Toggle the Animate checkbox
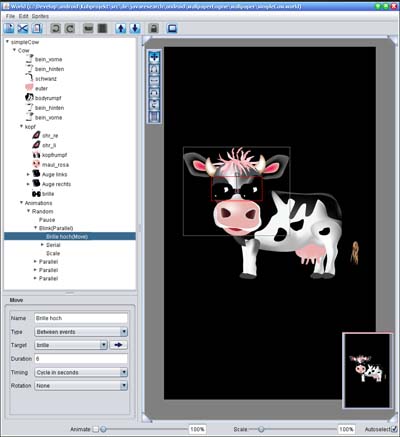Screen dimensions: 400x437 (95, 429)
